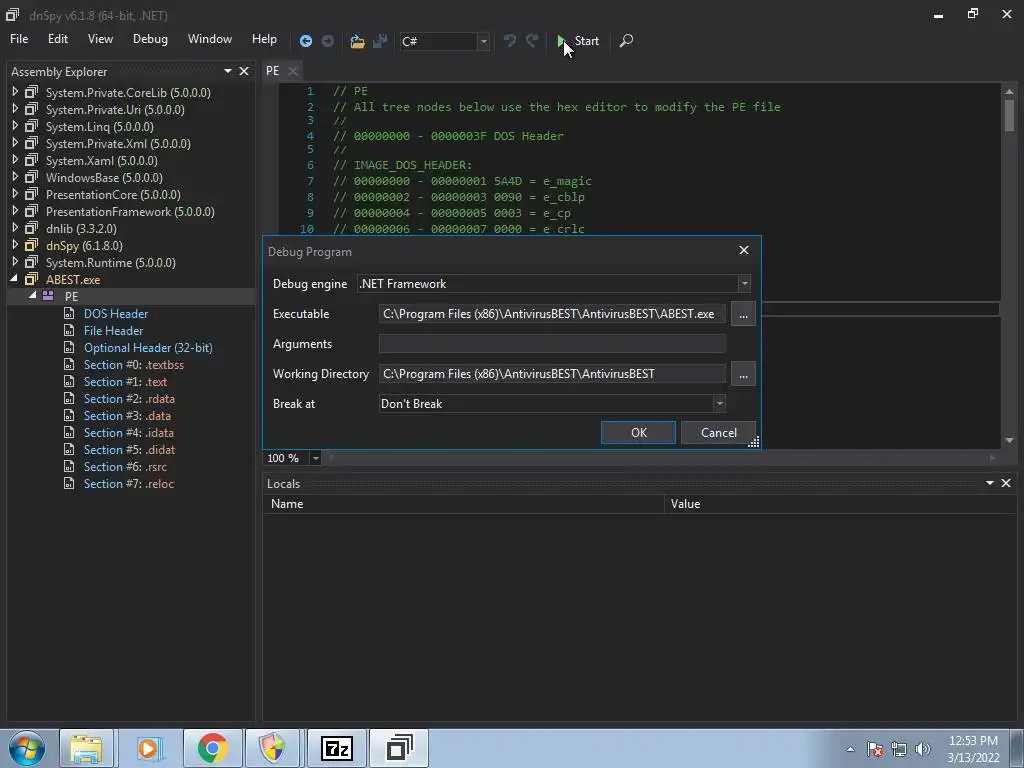Expand System.Private.Uri assembly node
This screenshot has height=768, width=1024.
pyautogui.click(x=15, y=109)
